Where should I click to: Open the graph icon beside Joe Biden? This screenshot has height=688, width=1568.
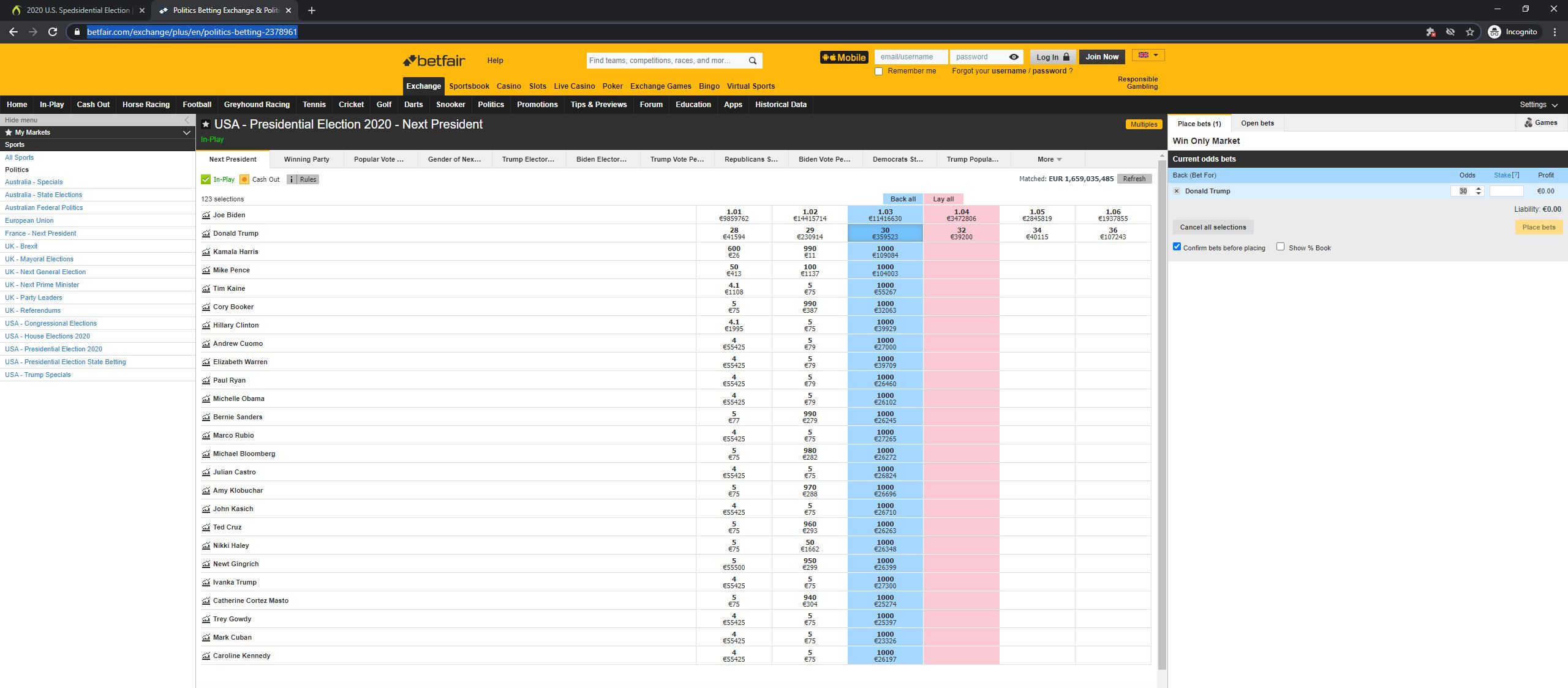tap(206, 215)
